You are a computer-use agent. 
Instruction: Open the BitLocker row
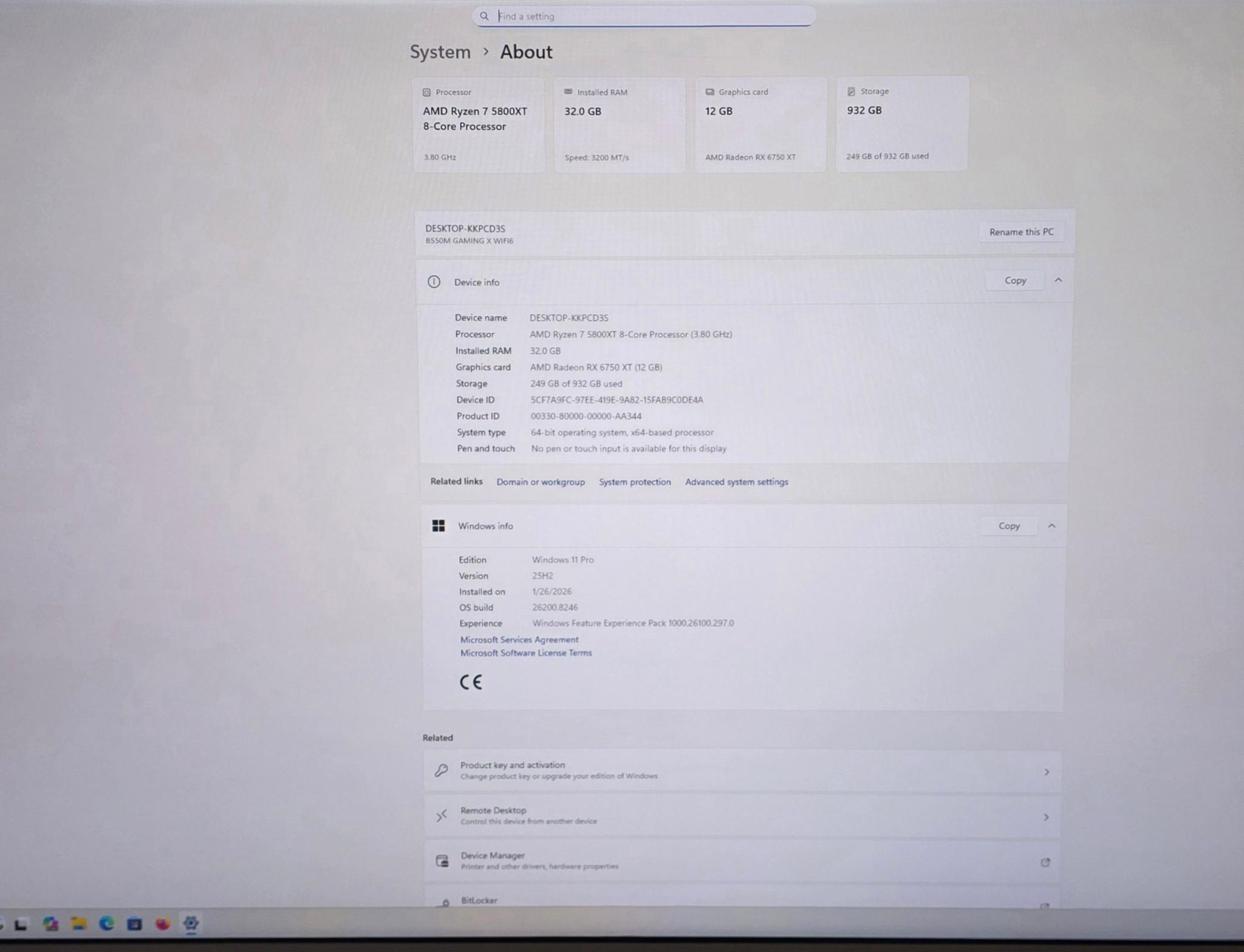742,897
